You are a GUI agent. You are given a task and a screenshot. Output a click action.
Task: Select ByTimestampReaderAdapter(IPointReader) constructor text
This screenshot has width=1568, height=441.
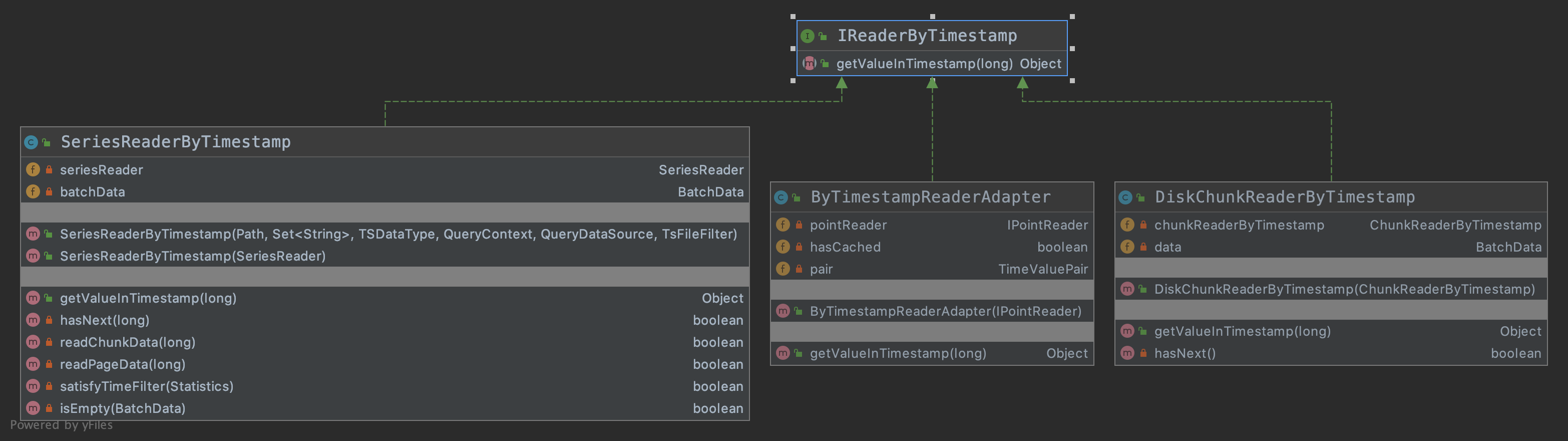tap(945, 311)
